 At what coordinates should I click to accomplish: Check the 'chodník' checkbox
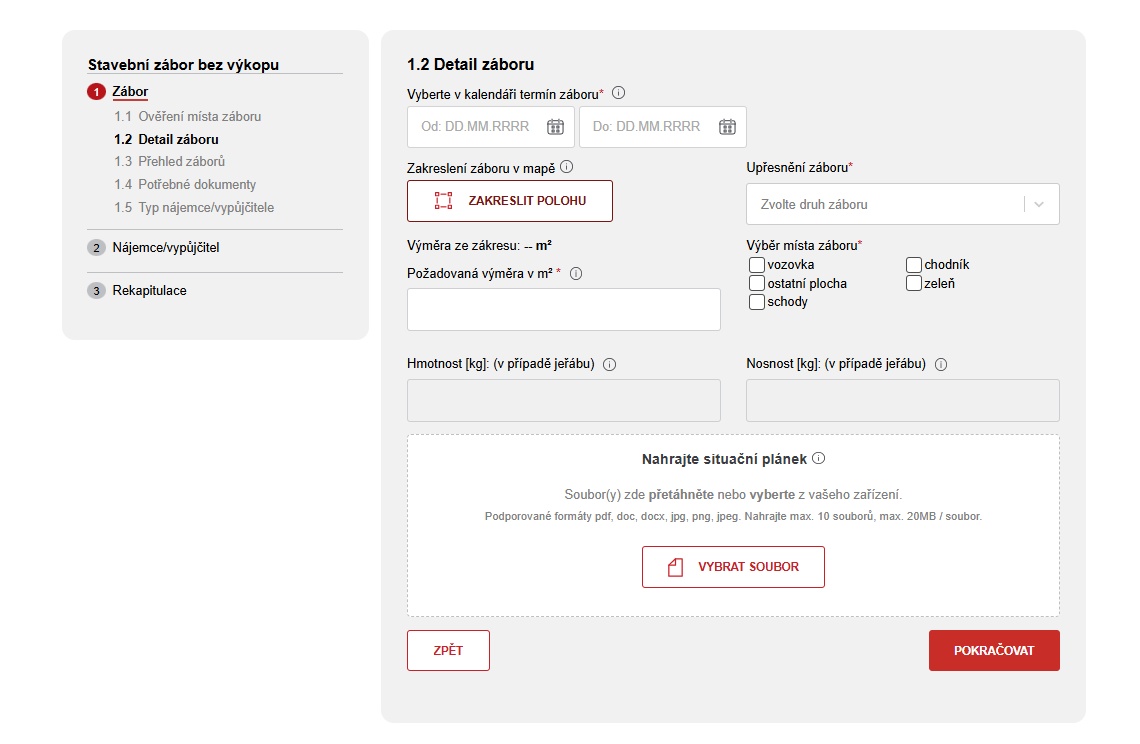[914, 265]
